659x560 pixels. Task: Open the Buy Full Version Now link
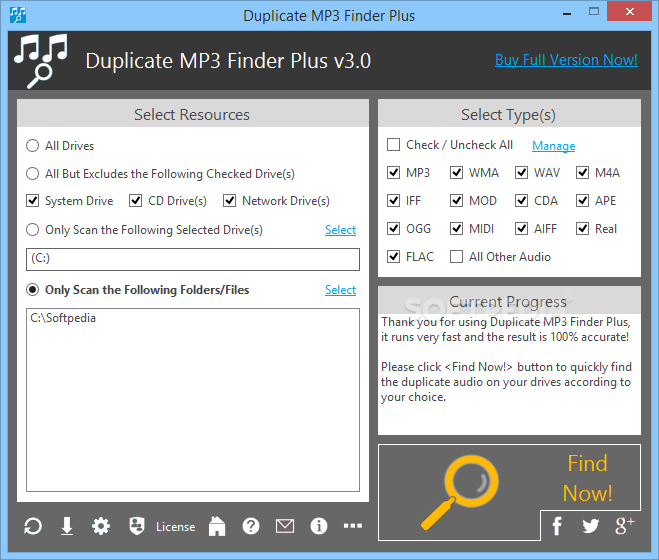click(x=566, y=60)
